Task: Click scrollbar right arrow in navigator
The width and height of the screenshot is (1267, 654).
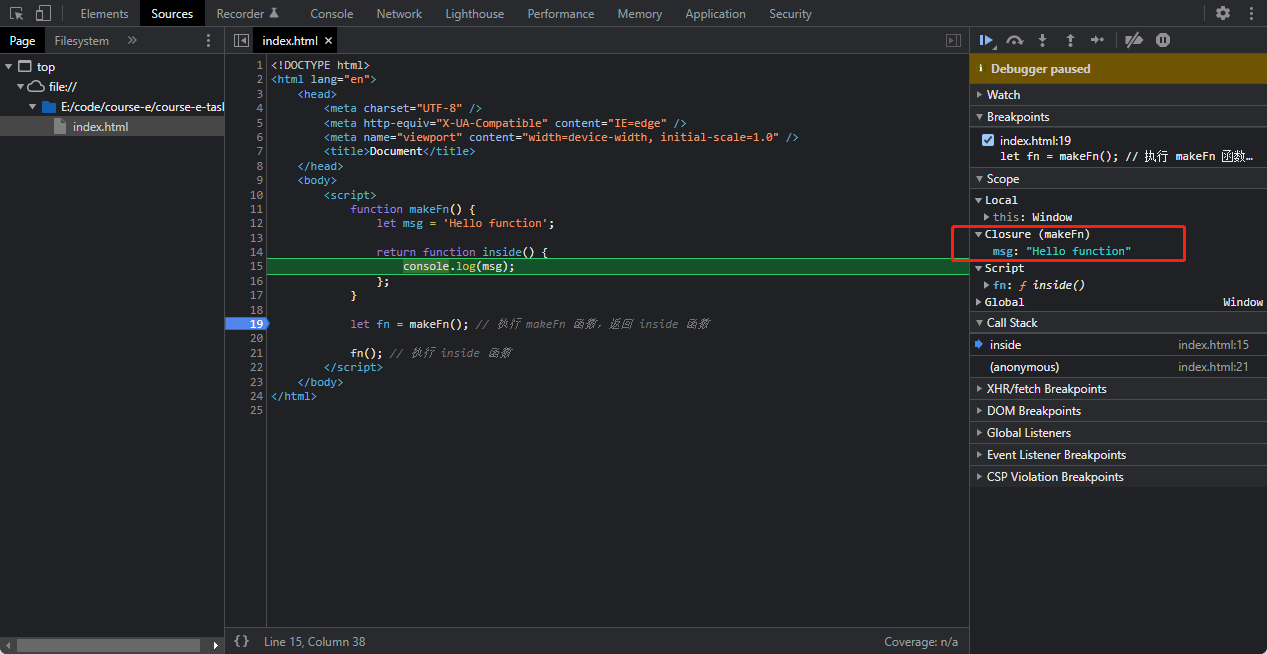Action: point(216,646)
